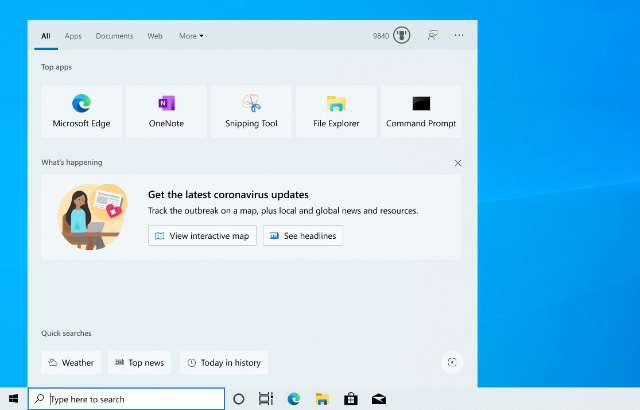Viewport: 640px width, 410px height.
Task: Run the Top news quick search
Action: (139, 363)
